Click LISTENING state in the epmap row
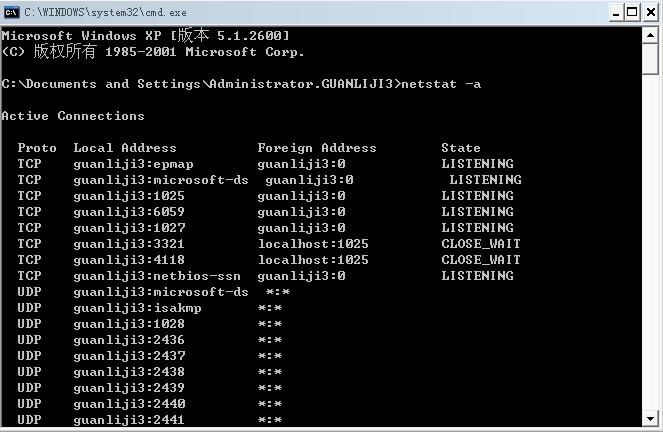The width and height of the screenshot is (663, 432). (477, 164)
